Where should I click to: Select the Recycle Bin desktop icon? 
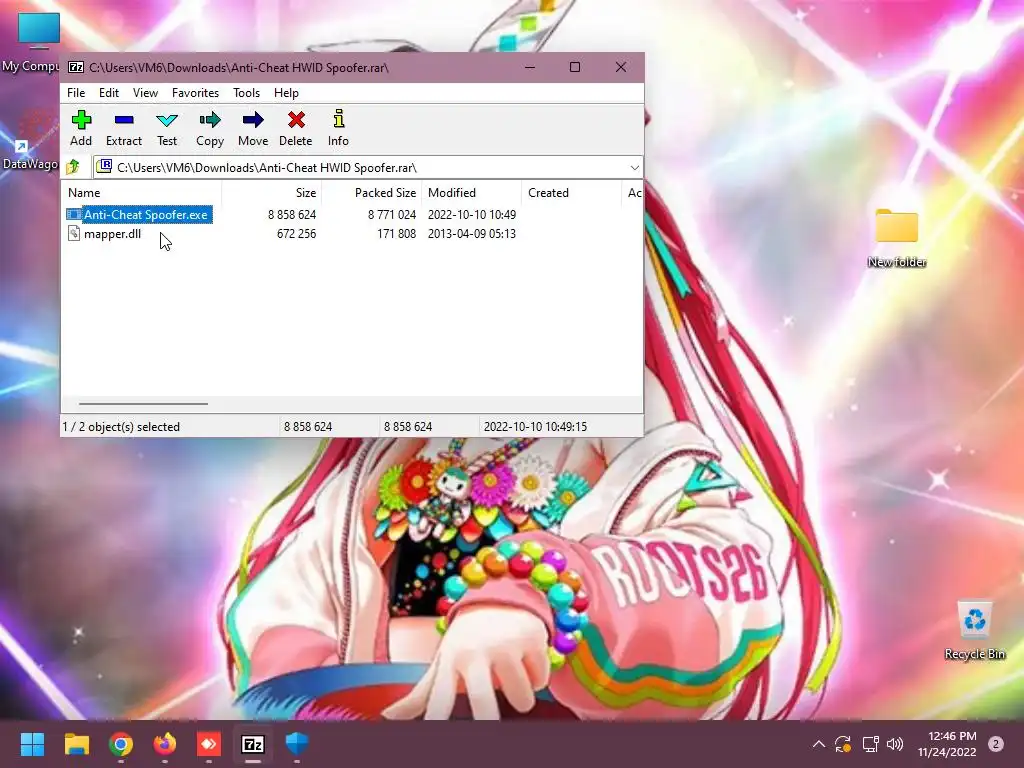tap(974, 630)
